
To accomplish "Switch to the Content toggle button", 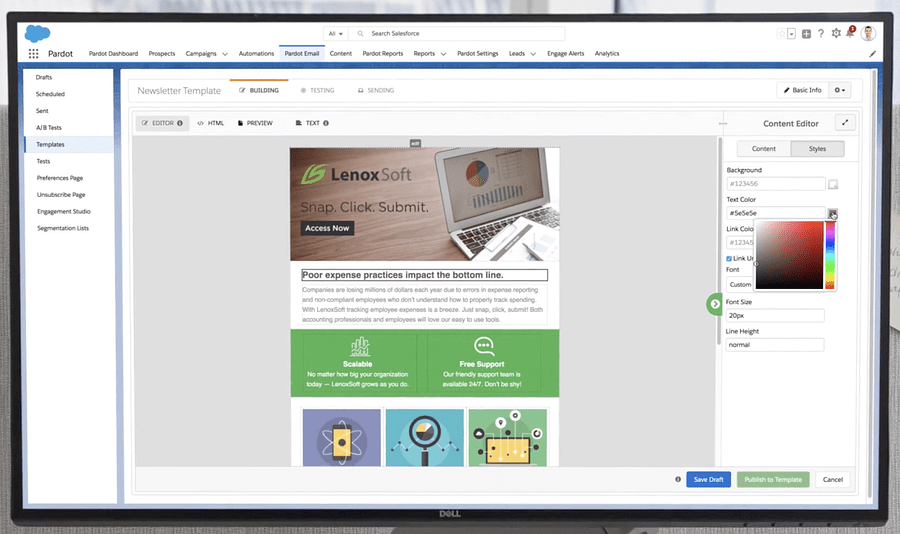I will [763, 149].
